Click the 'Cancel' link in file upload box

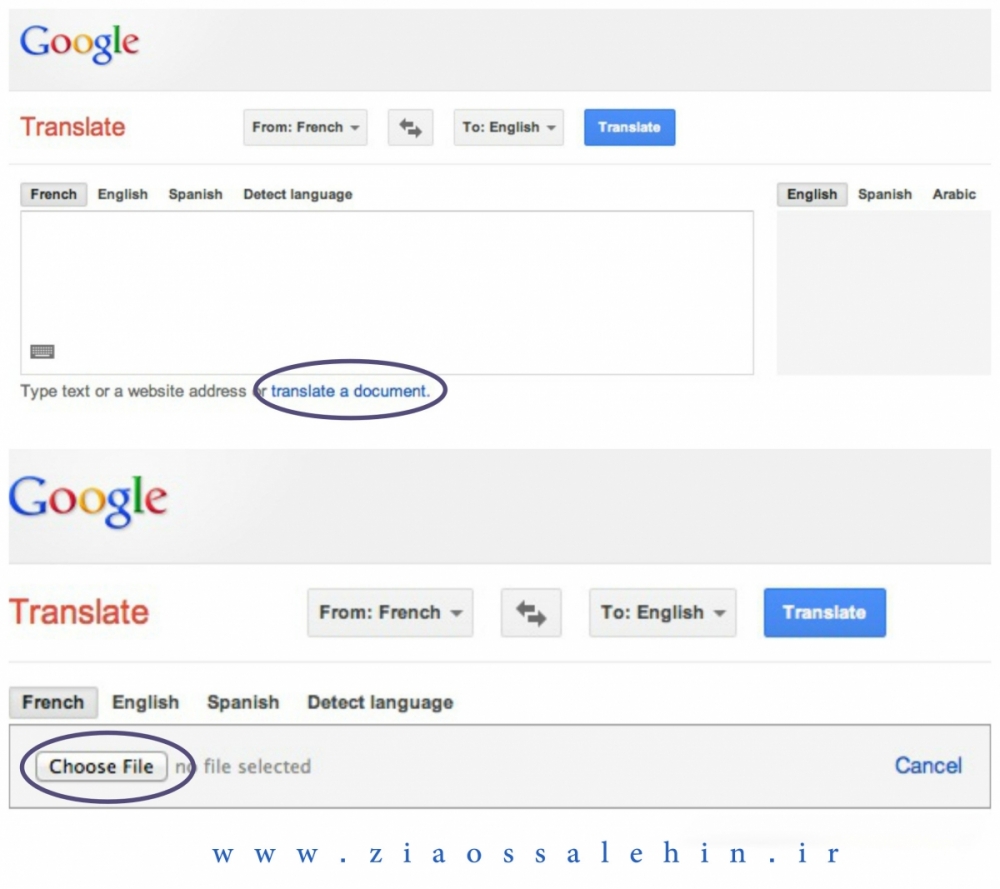928,765
